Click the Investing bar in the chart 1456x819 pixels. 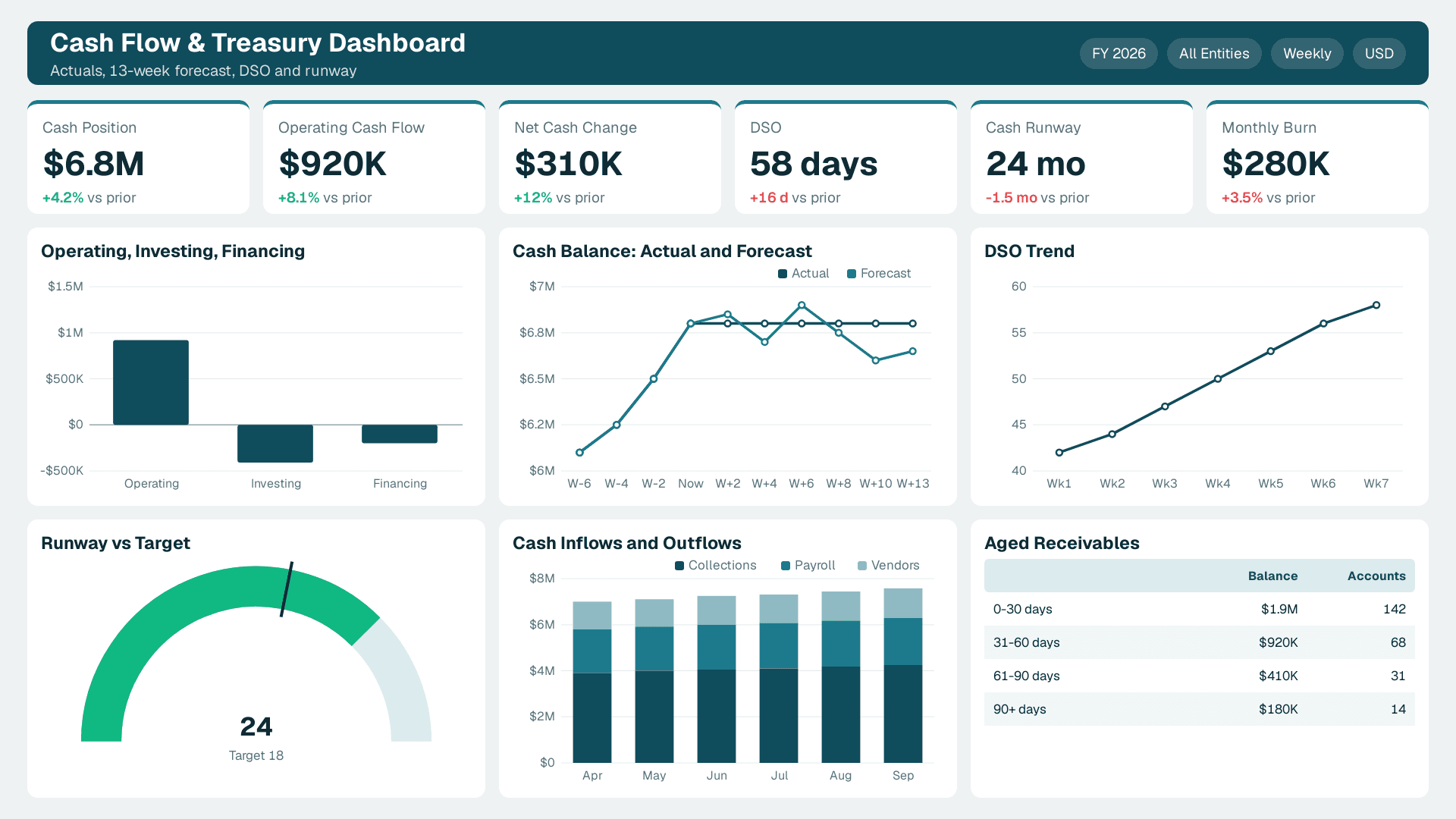tap(275, 444)
